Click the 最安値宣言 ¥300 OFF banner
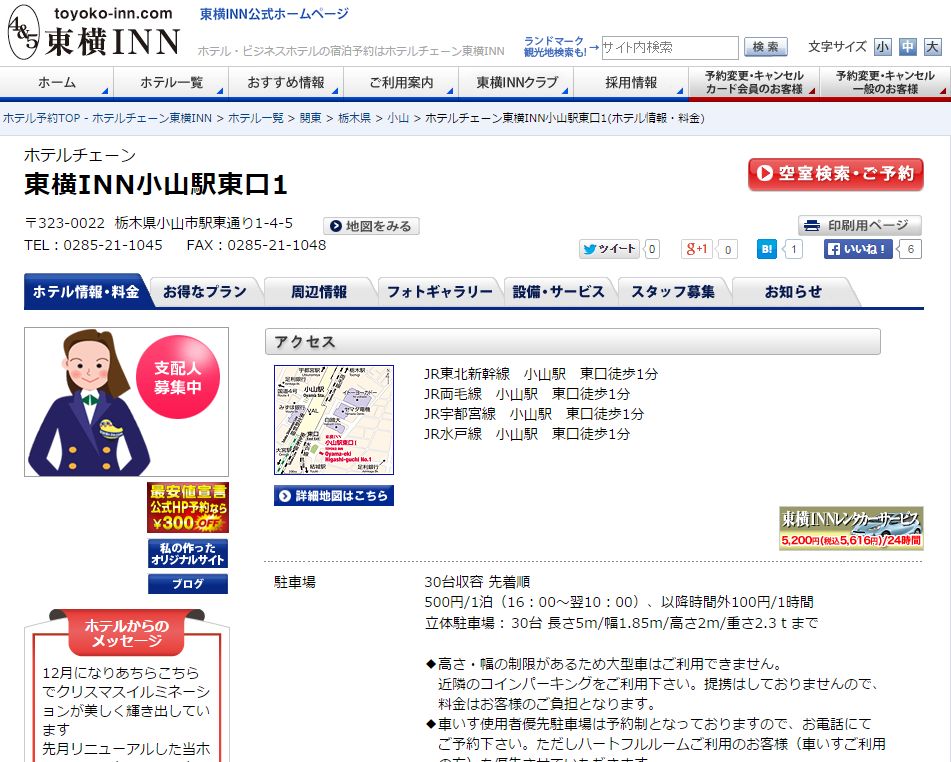The width and height of the screenshot is (951, 762). pos(188,508)
